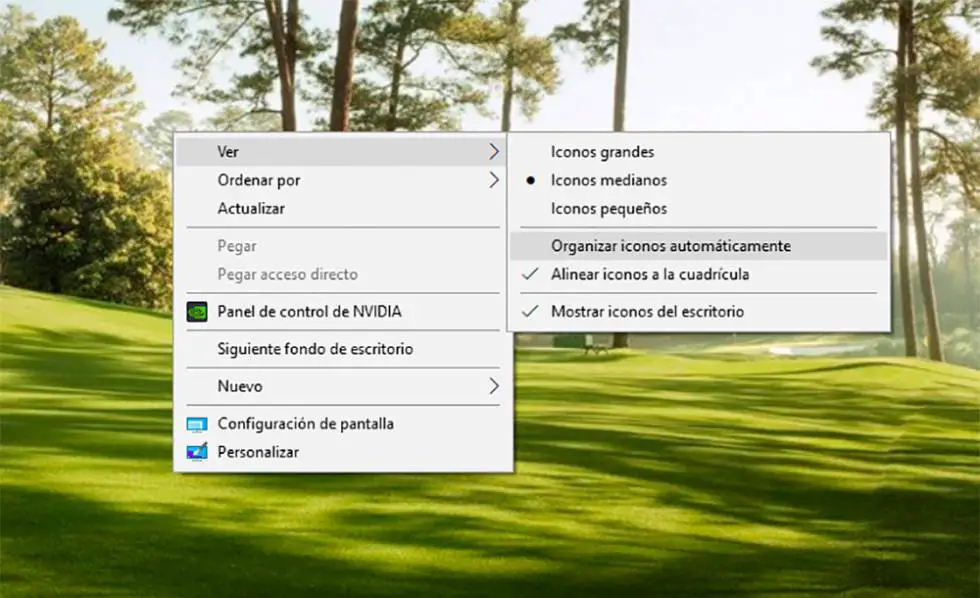
Task: Open Panel de control de NVIDIA
Action: click(x=340, y=312)
